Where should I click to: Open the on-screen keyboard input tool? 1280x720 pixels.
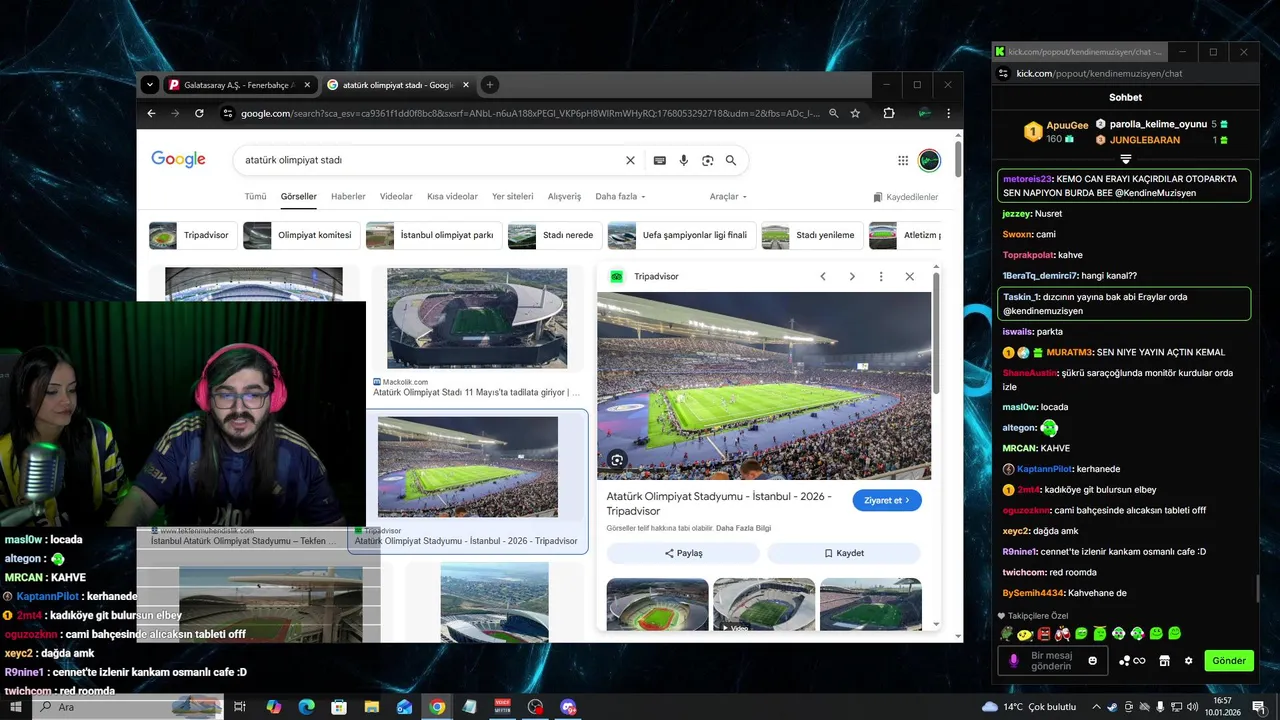tap(660, 160)
